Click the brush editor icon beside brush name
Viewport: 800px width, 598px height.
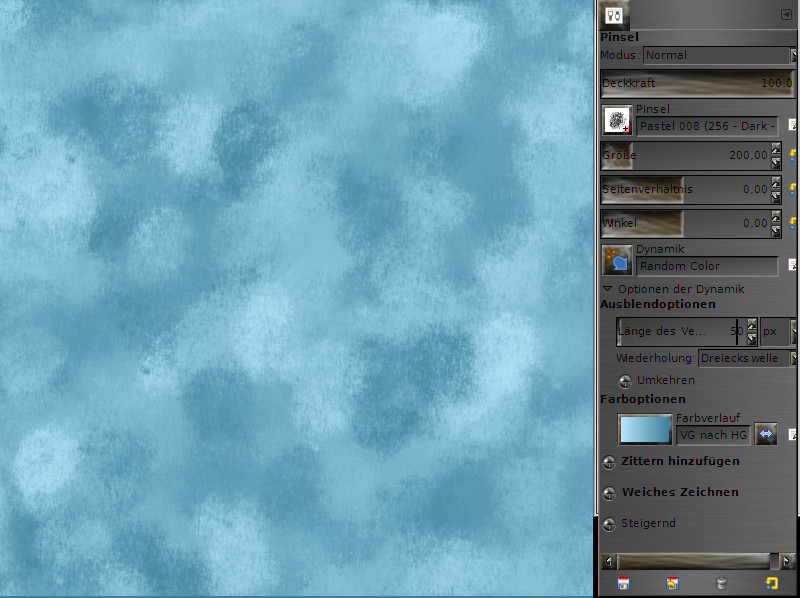click(x=791, y=124)
